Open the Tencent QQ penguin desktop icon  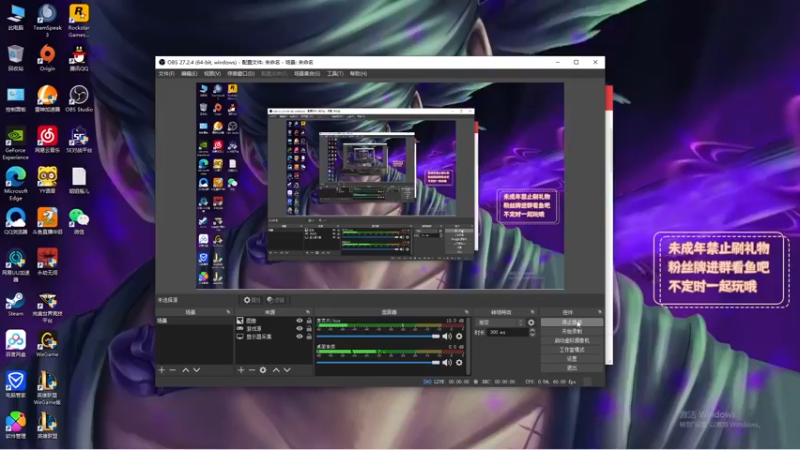tap(79, 58)
